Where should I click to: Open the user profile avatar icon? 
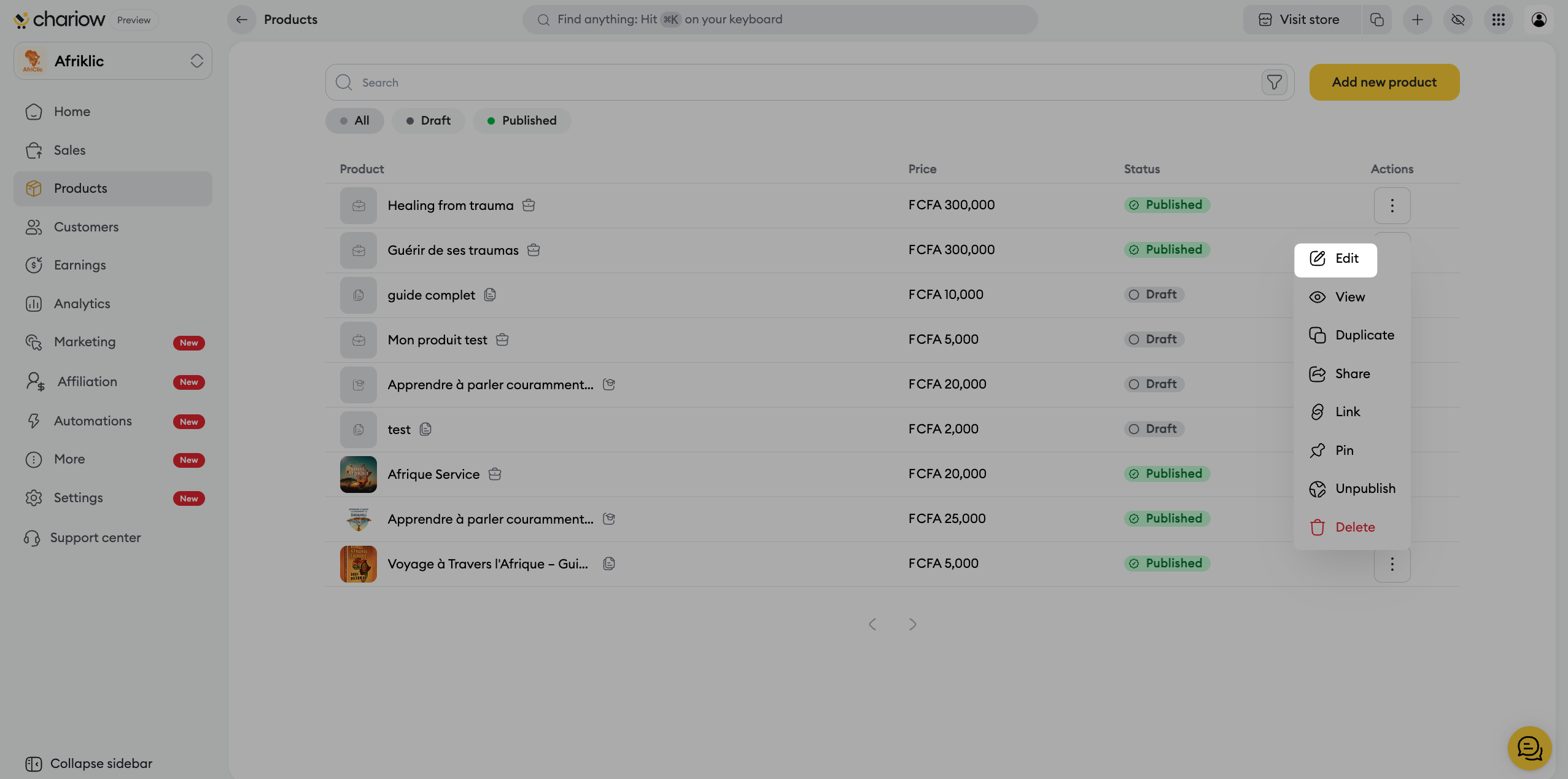tap(1539, 20)
